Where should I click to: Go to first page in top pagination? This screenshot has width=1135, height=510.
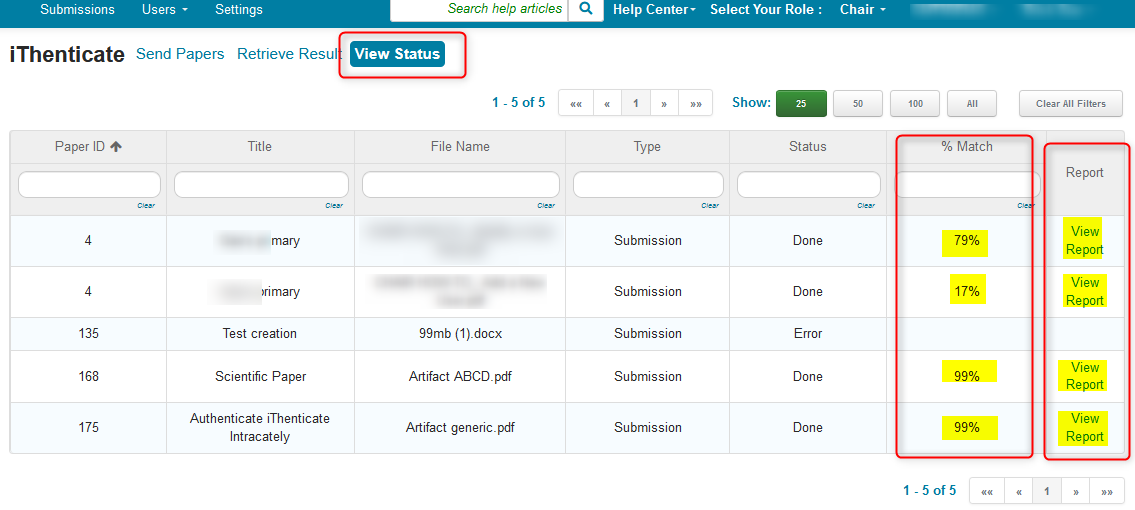tap(575, 104)
